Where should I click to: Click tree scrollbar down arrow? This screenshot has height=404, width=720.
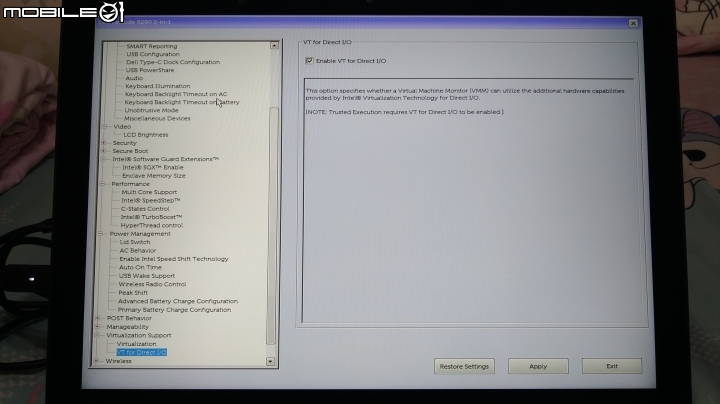(x=270, y=361)
